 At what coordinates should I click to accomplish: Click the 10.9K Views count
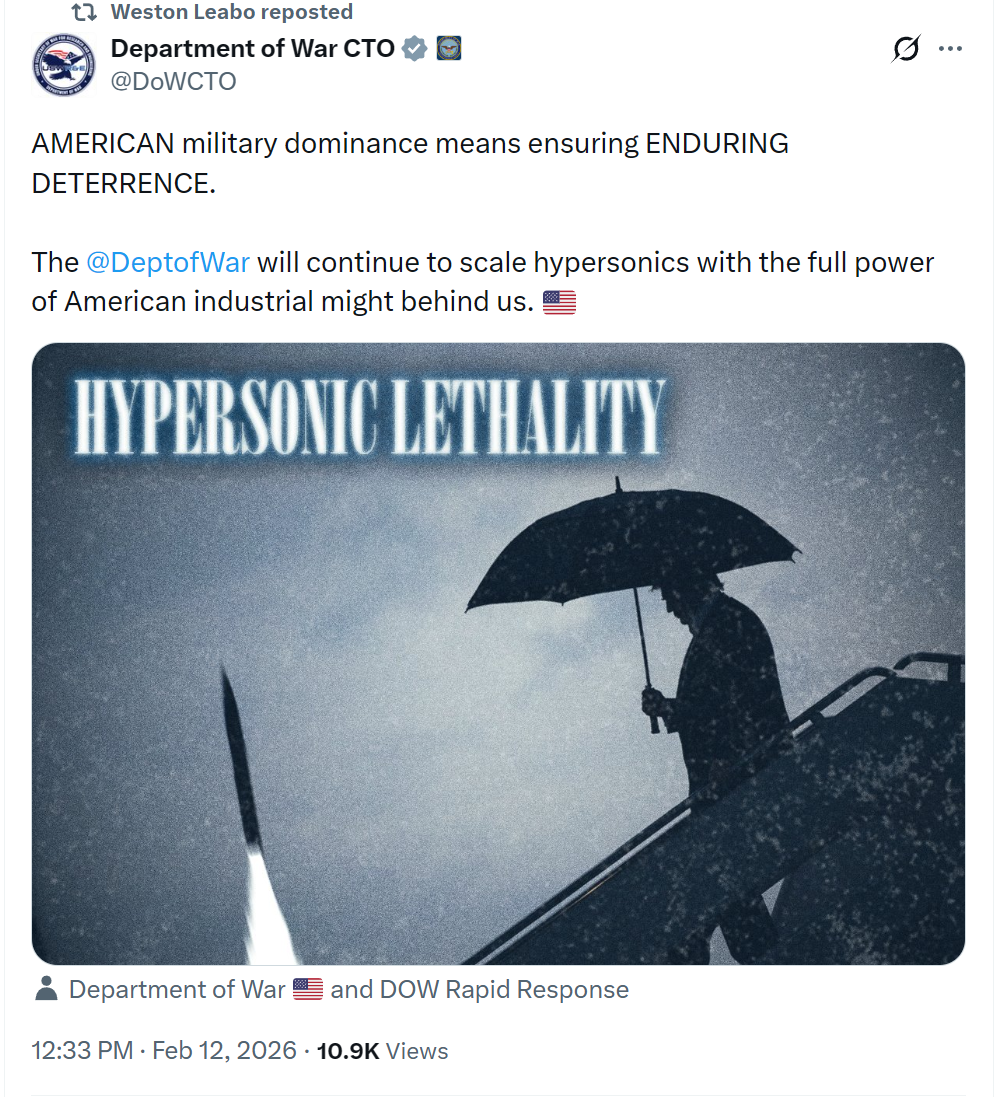[x=382, y=1051]
